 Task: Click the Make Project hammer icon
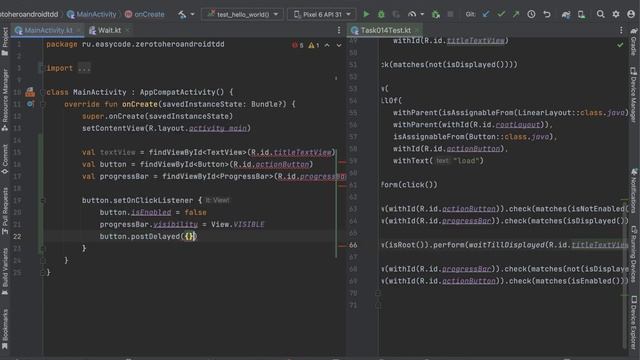(182, 14)
